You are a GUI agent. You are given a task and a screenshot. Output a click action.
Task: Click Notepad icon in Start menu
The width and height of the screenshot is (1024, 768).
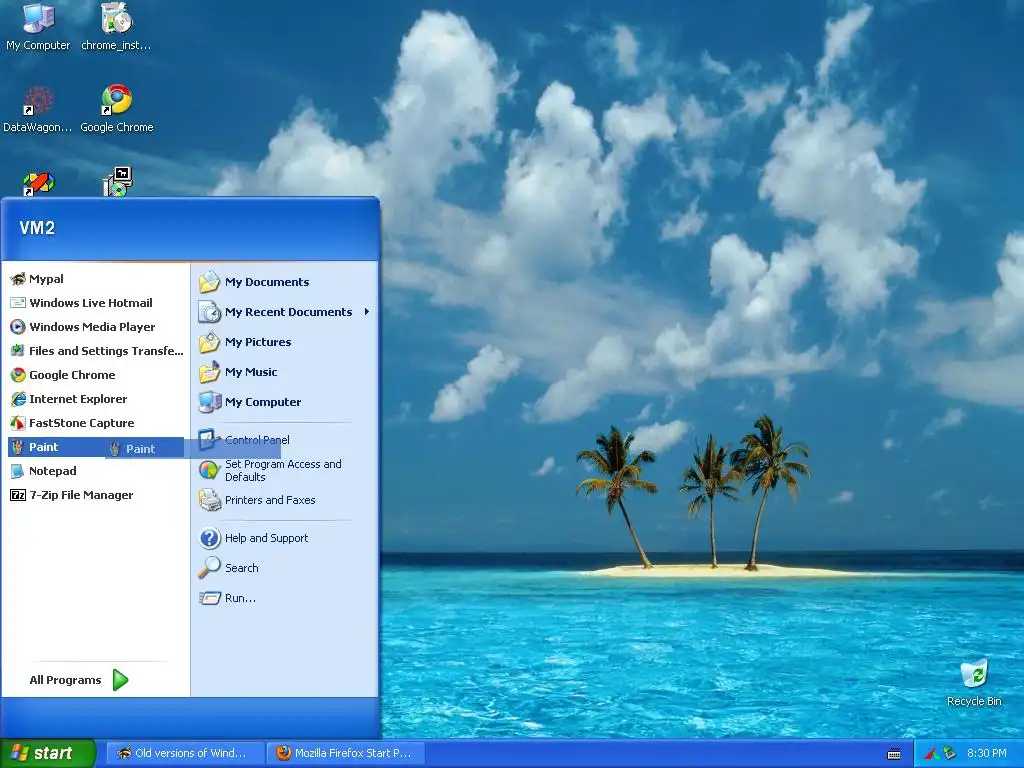pyautogui.click(x=18, y=471)
